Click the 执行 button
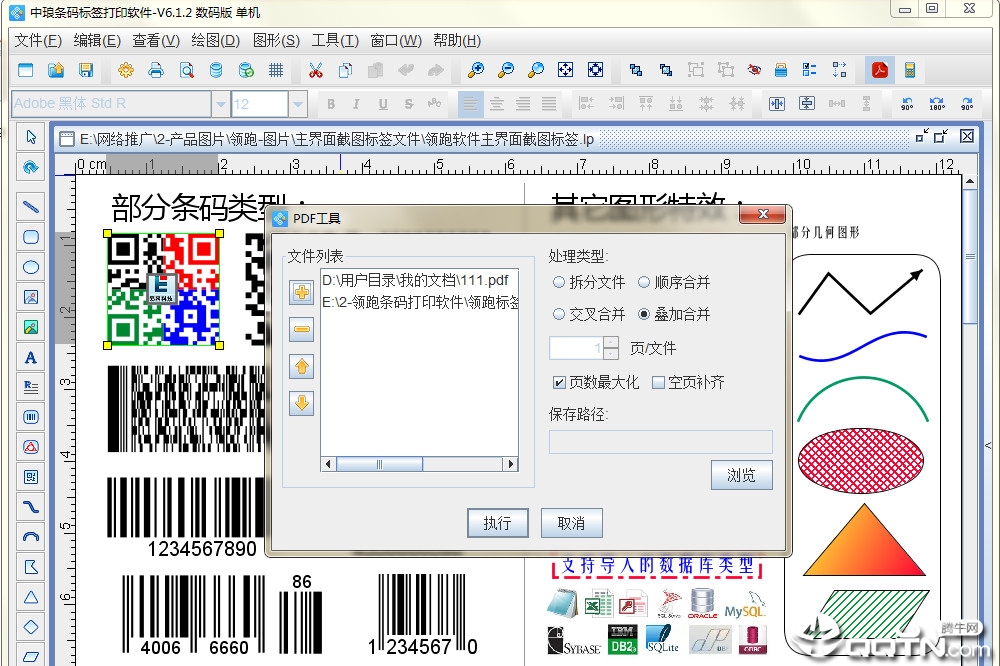The width and height of the screenshot is (1000, 666). point(497,523)
